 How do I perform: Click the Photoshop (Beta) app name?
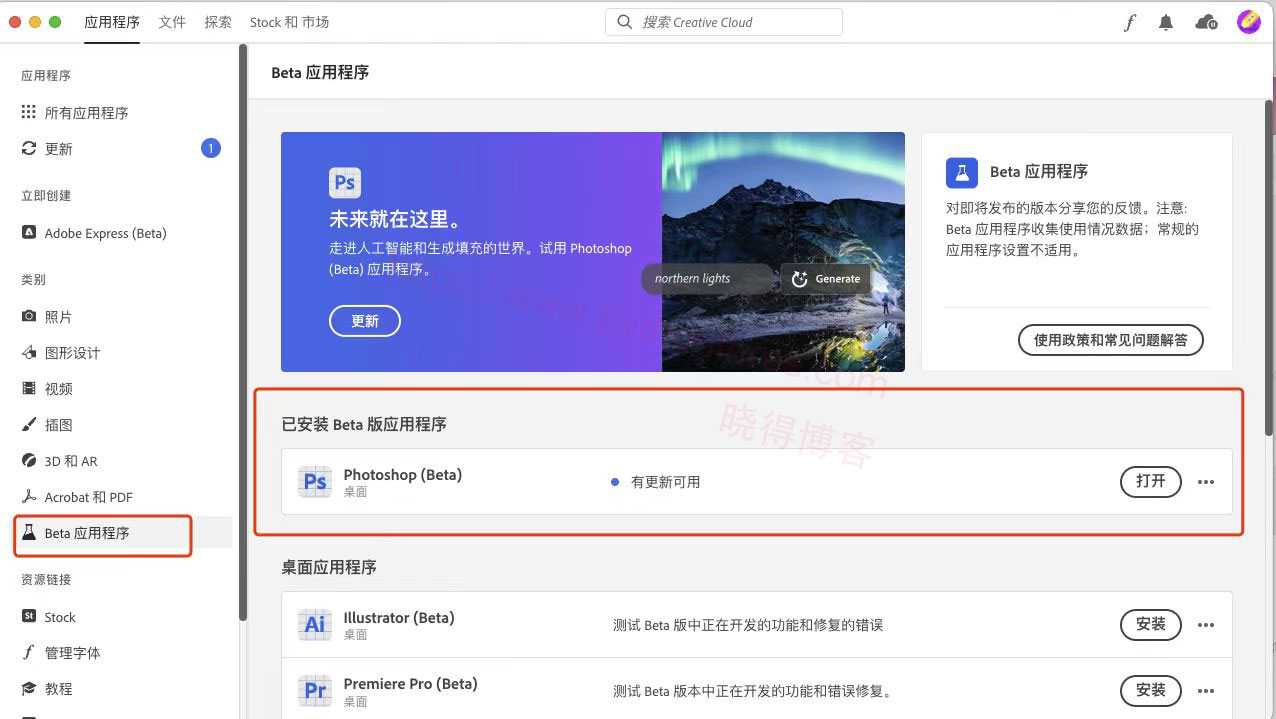pos(403,474)
